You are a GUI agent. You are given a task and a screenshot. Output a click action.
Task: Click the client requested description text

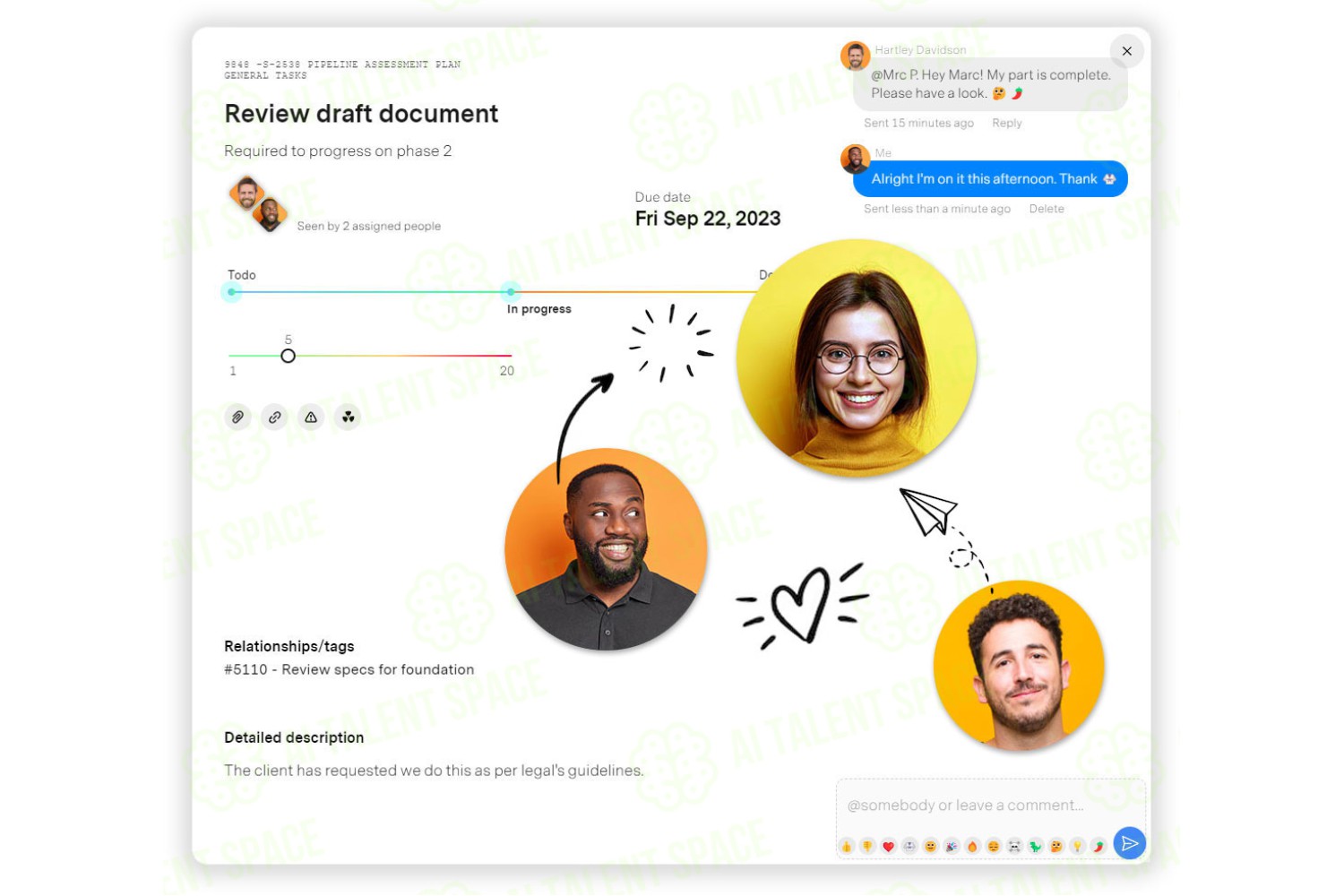coord(434,771)
